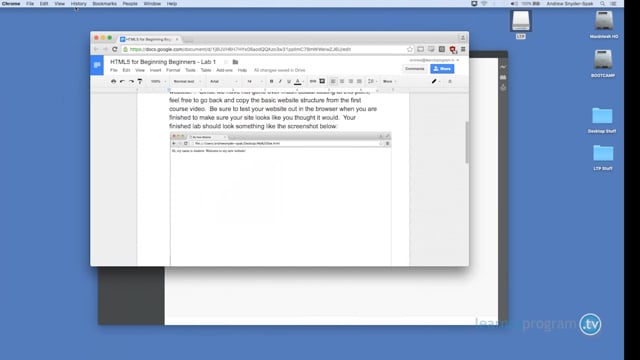Image resolution: width=640 pixels, height=360 pixels.
Task: Open the Docs File menu
Action: 114,70
